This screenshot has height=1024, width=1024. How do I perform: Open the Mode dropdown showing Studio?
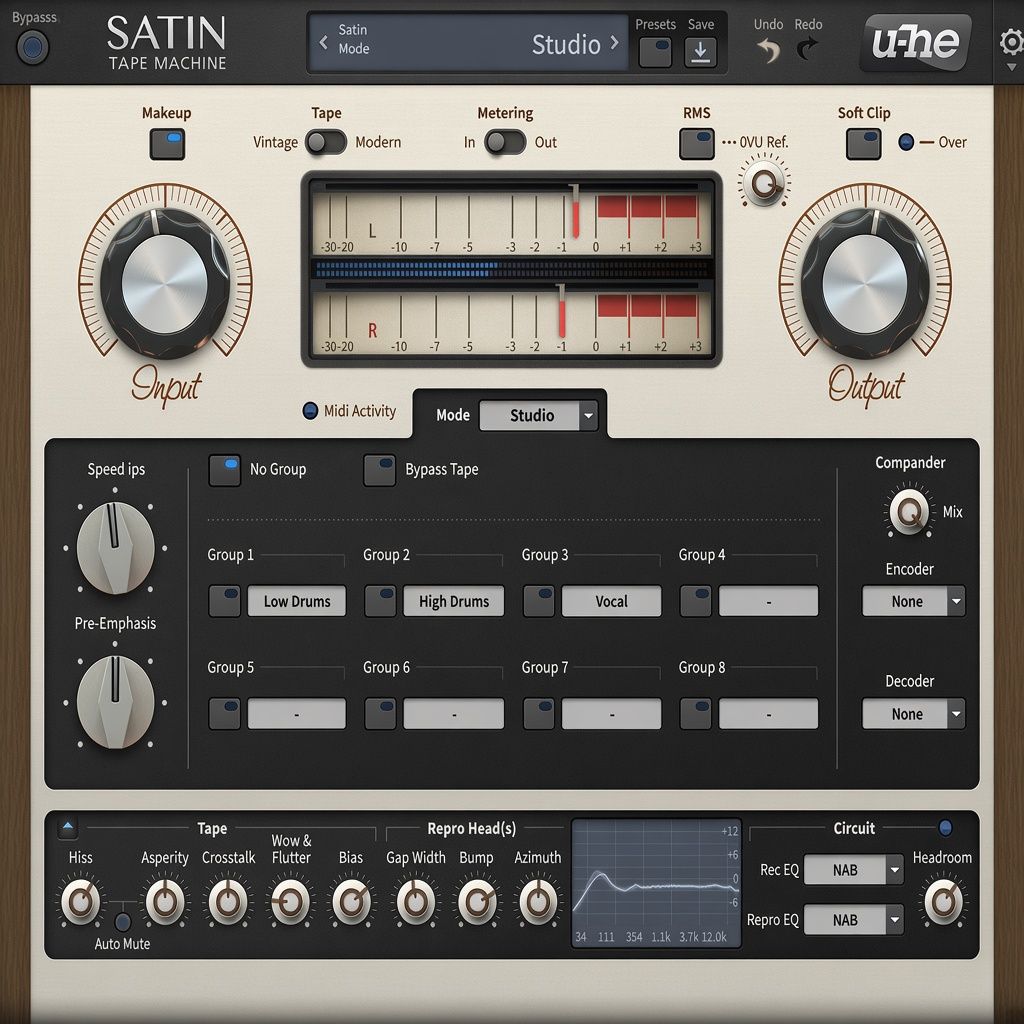tap(538, 415)
